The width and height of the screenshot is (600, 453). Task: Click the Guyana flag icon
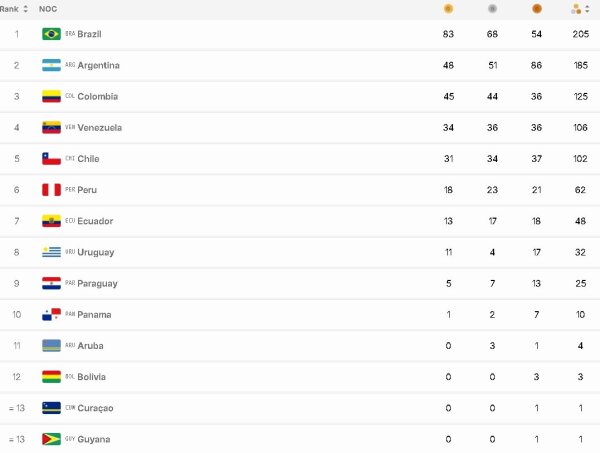(x=51, y=439)
